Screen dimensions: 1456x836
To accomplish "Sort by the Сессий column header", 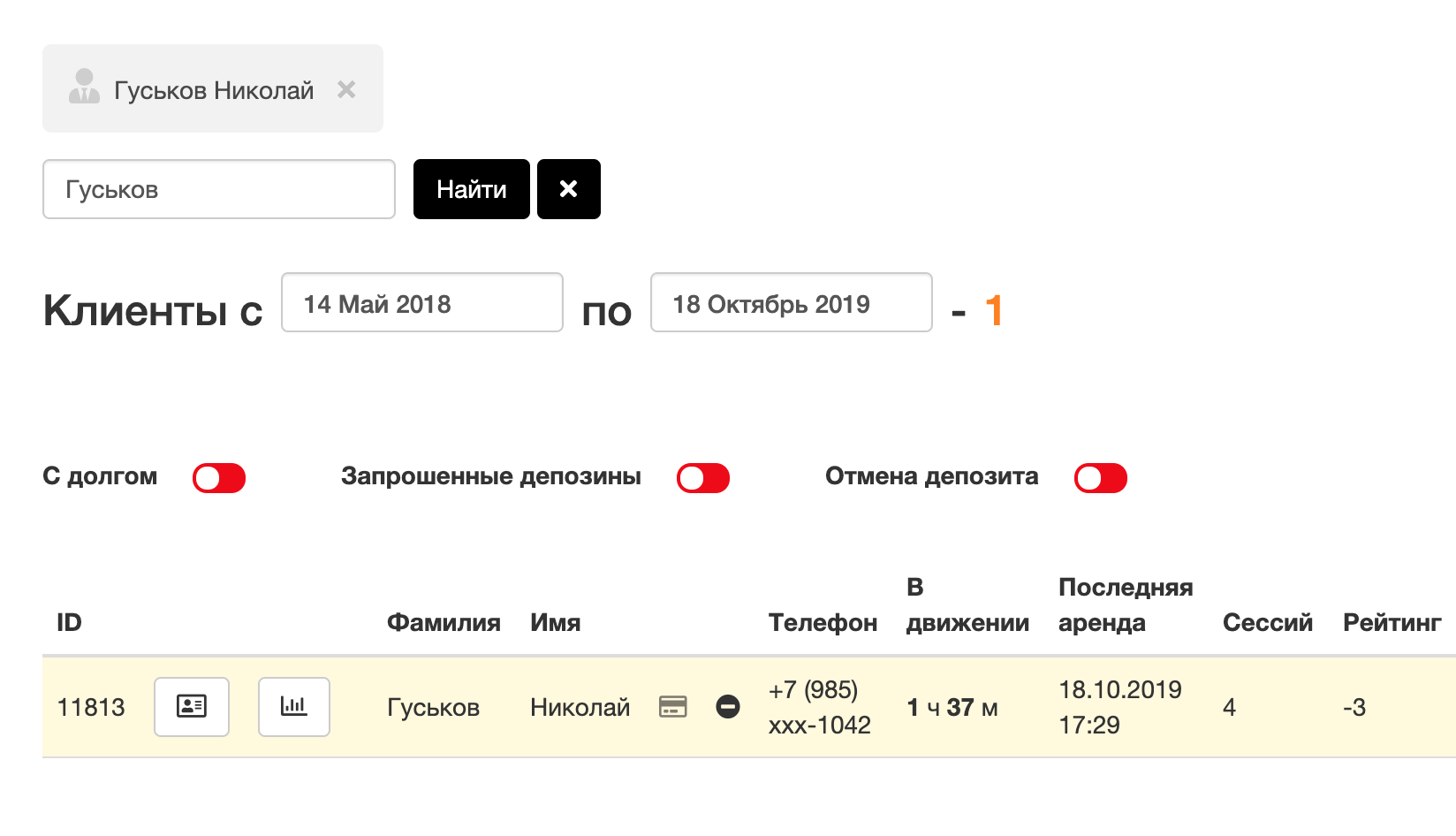I will (1268, 623).
